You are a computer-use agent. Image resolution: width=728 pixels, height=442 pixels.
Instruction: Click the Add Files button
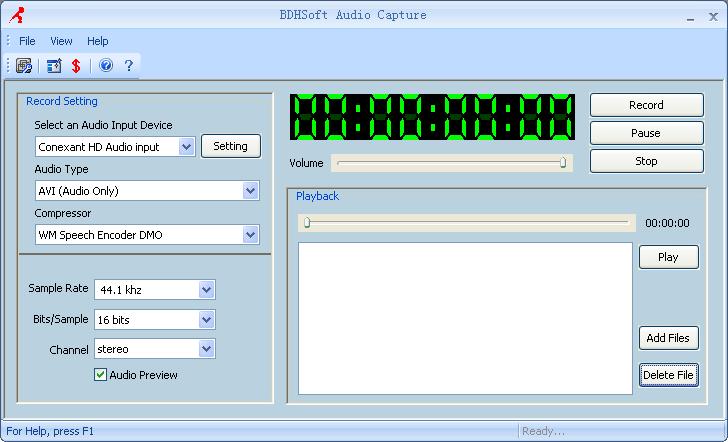point(668,338)
